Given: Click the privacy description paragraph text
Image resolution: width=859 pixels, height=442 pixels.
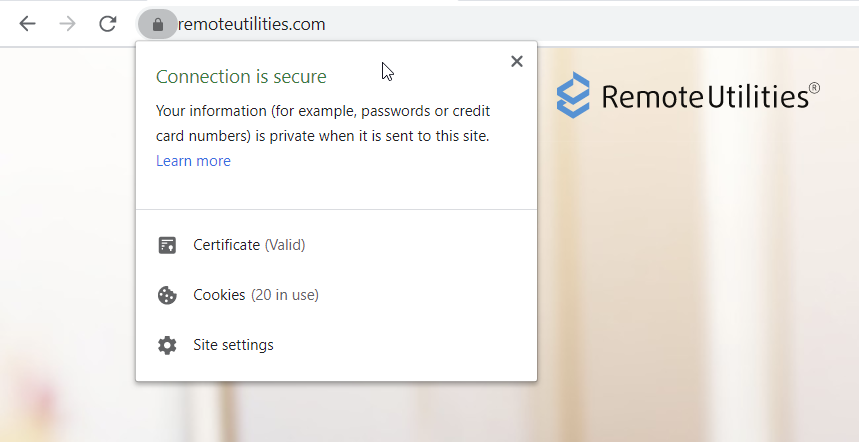Looking at the screenshot, I should pos(323,123).
